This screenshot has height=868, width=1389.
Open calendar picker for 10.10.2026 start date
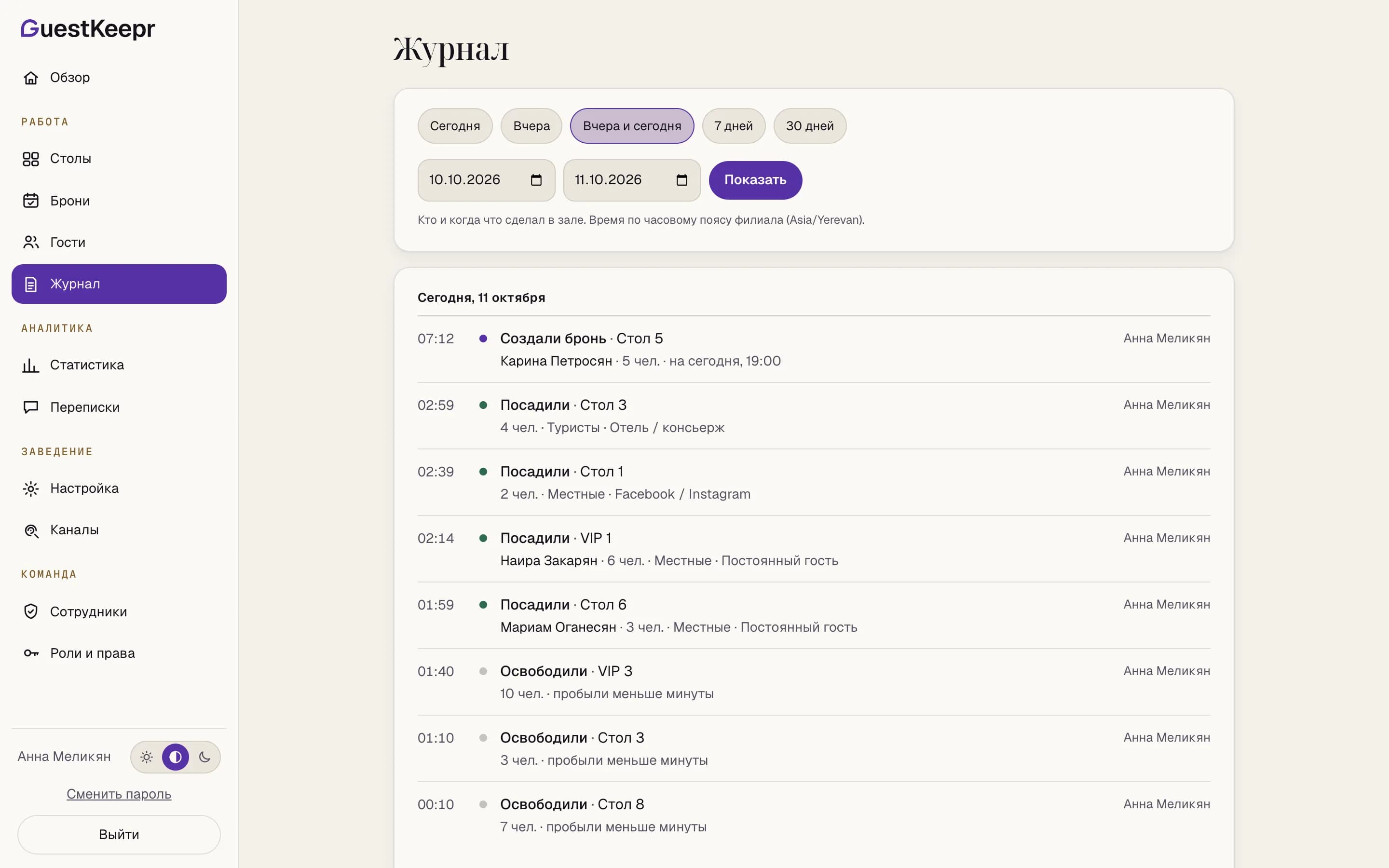tap(536, 180)
